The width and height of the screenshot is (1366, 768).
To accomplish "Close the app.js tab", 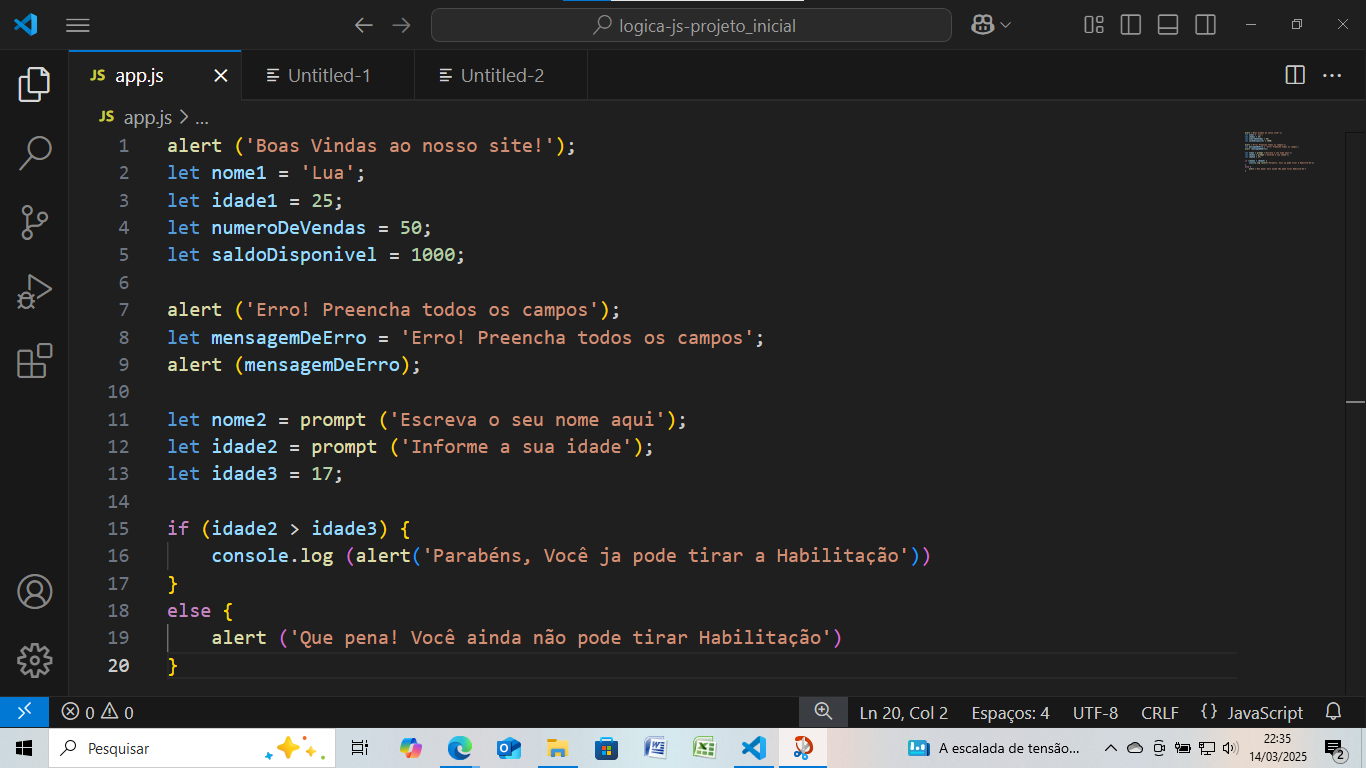I will pos(221,75).
